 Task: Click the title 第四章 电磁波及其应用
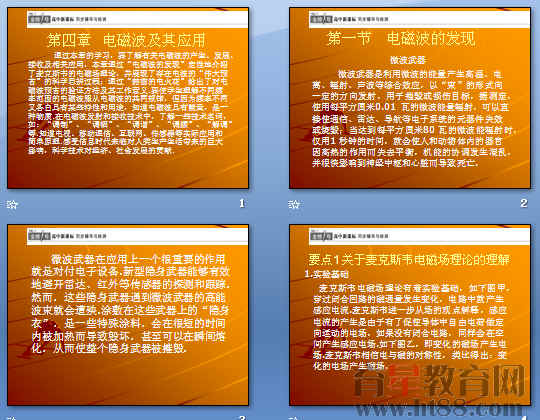(x=126, y=40)
